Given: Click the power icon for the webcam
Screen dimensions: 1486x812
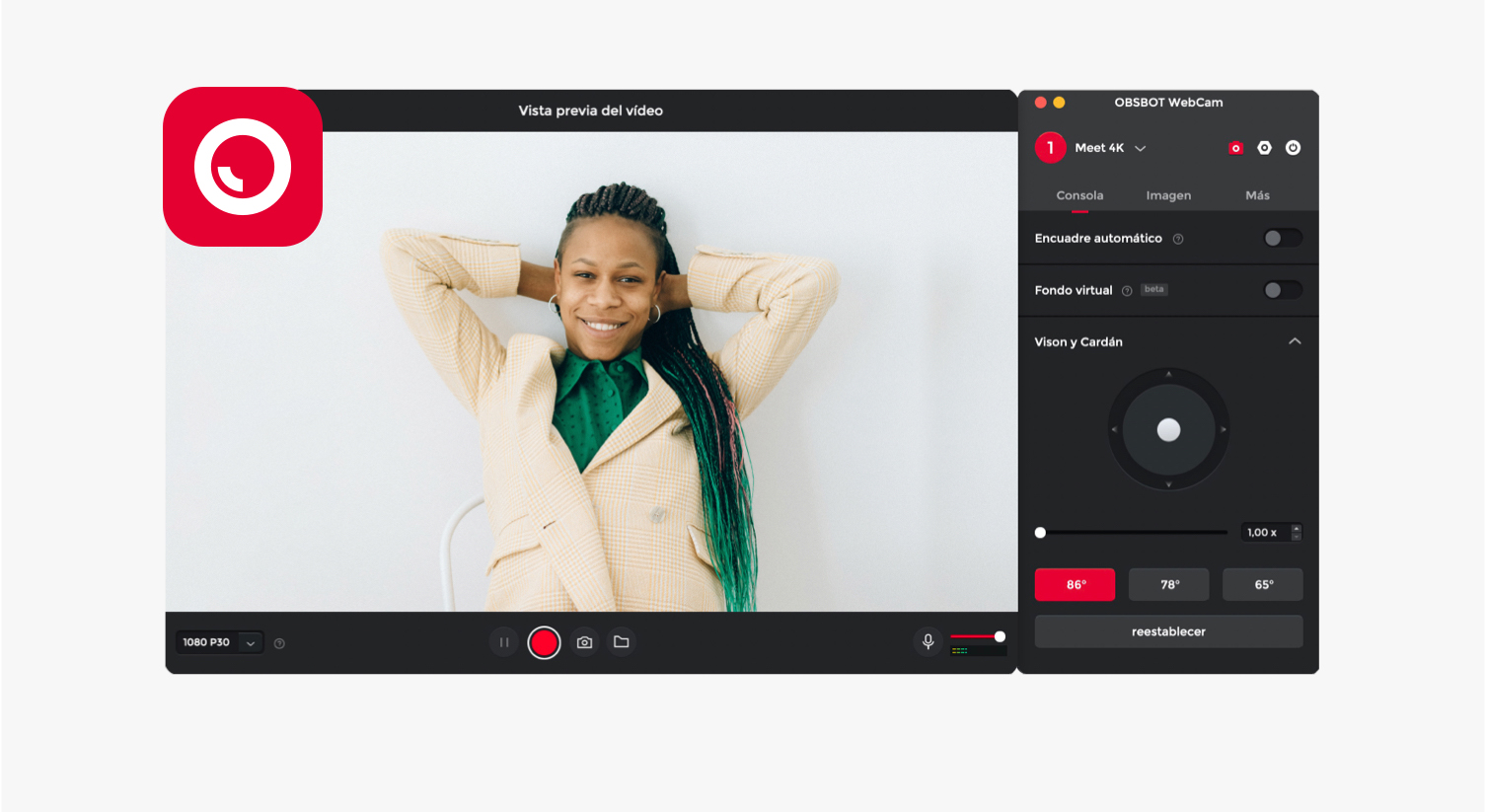Looking at the screenshot, I should click(x=1293, y=148).
